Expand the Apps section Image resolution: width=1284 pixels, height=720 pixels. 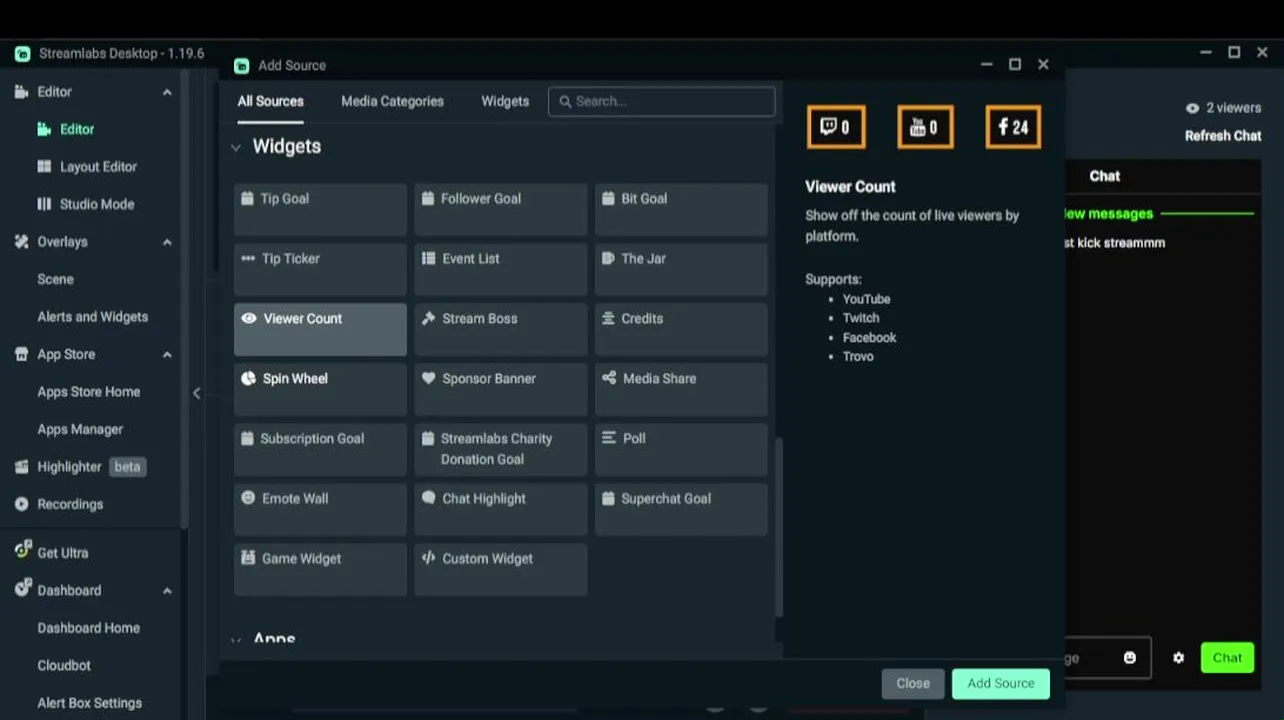236,640
